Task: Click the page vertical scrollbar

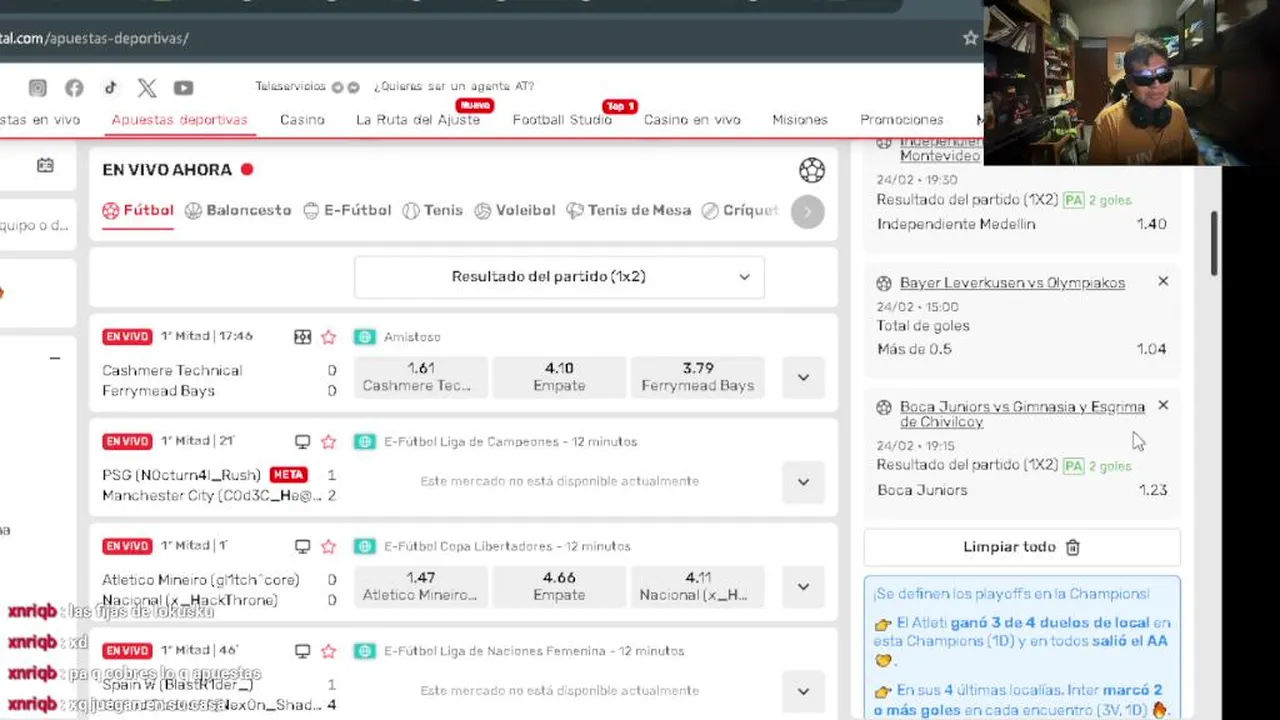Action: (x=1215, y=245)
